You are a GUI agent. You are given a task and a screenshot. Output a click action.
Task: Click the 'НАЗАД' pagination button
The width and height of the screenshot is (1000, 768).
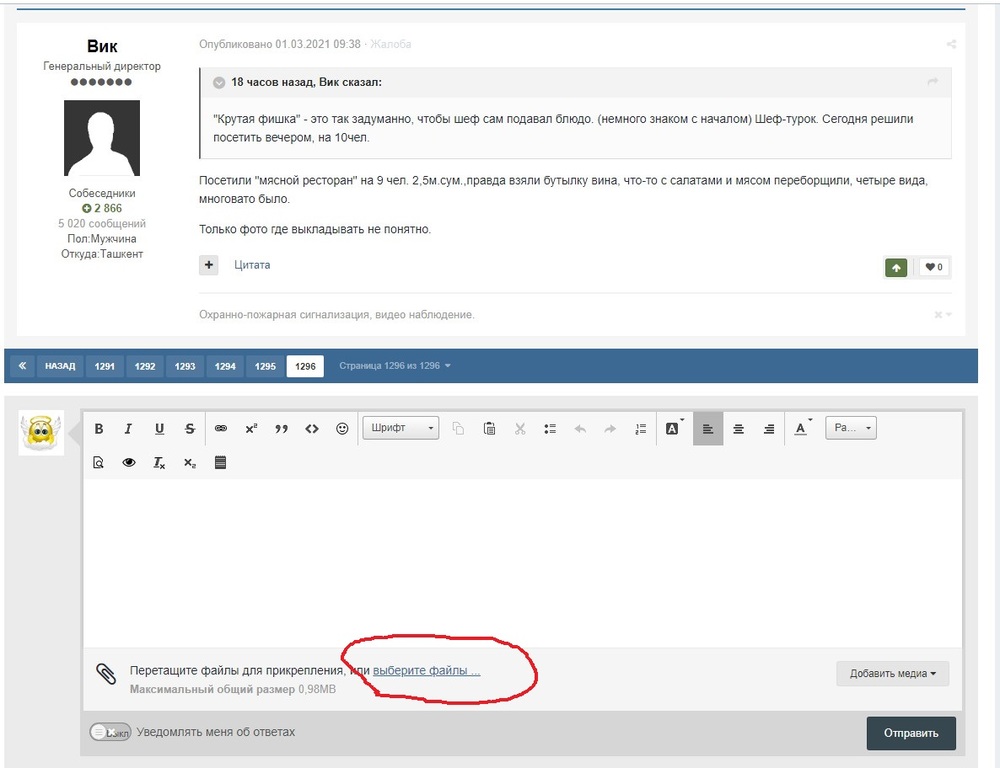click(60, 367)
